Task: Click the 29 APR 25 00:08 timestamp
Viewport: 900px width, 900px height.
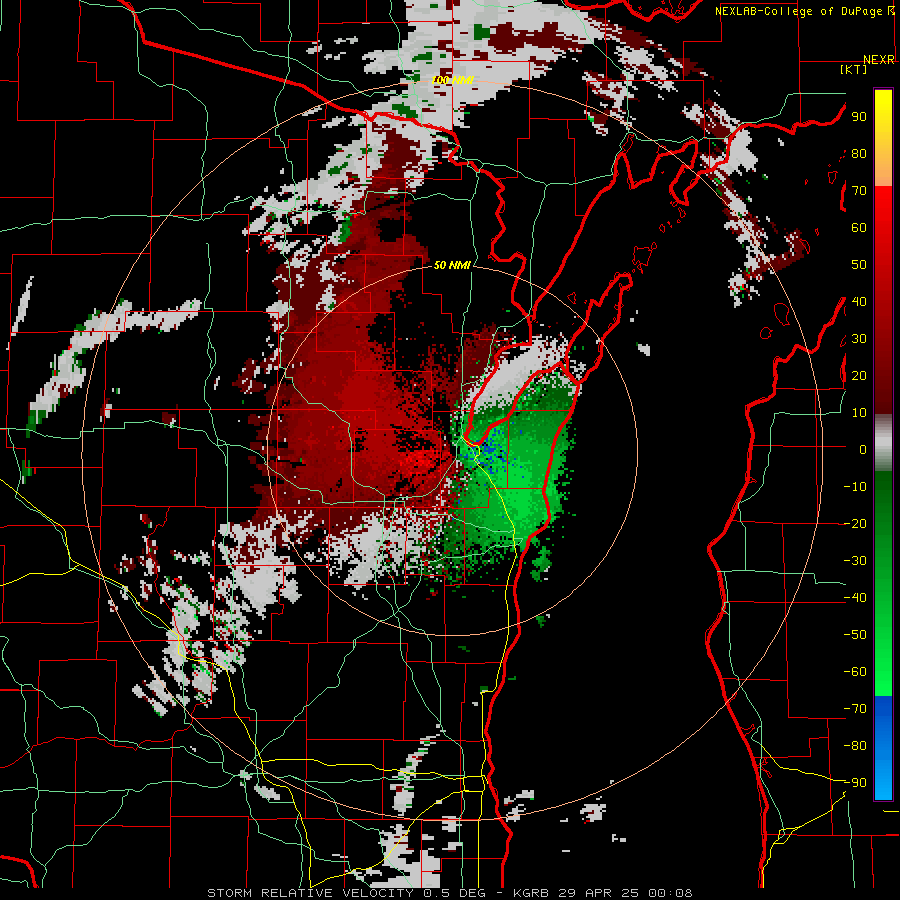Action: 626,893
